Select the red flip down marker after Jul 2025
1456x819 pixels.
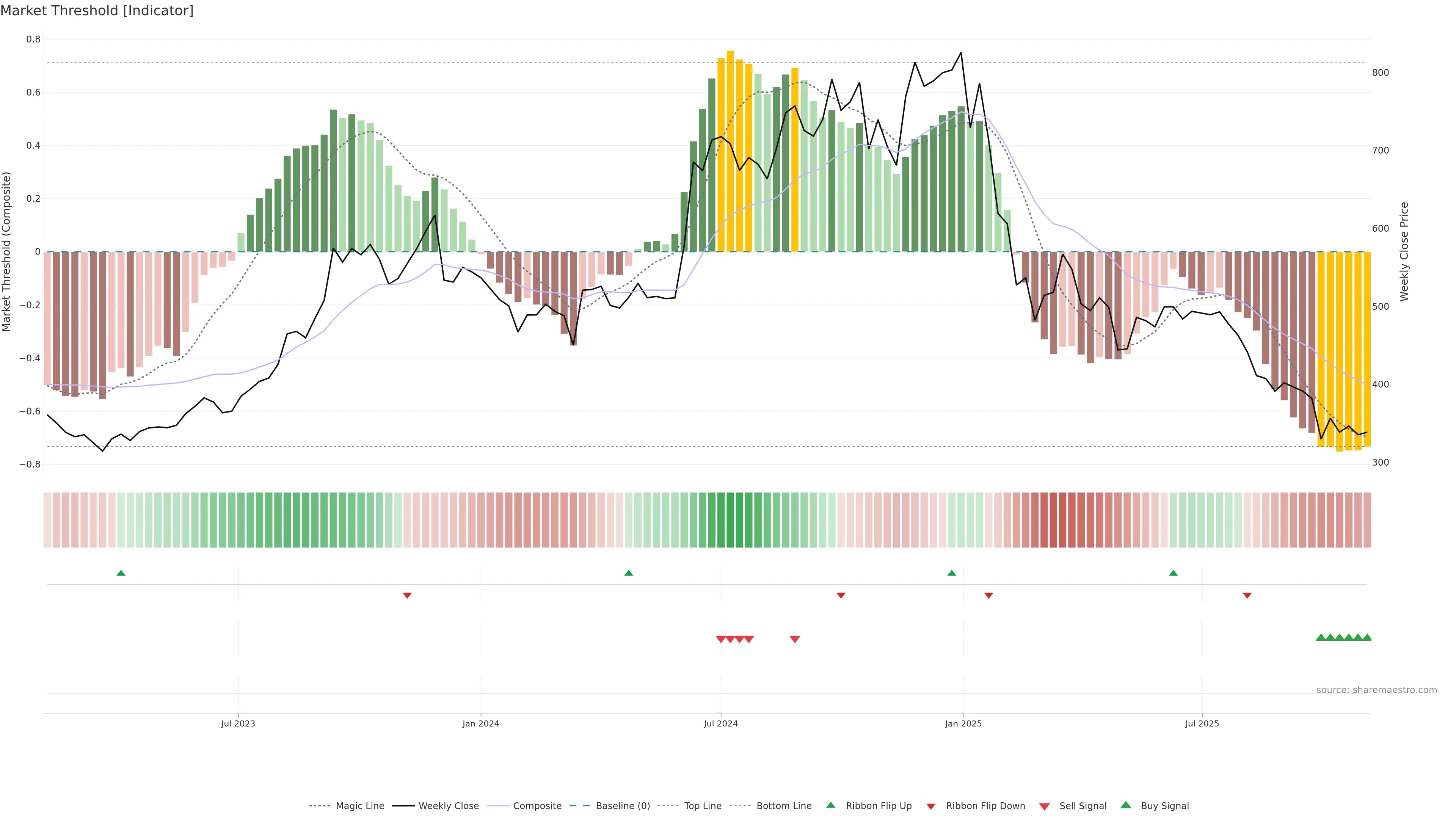pyautogui.click(x=1247, y=595)
